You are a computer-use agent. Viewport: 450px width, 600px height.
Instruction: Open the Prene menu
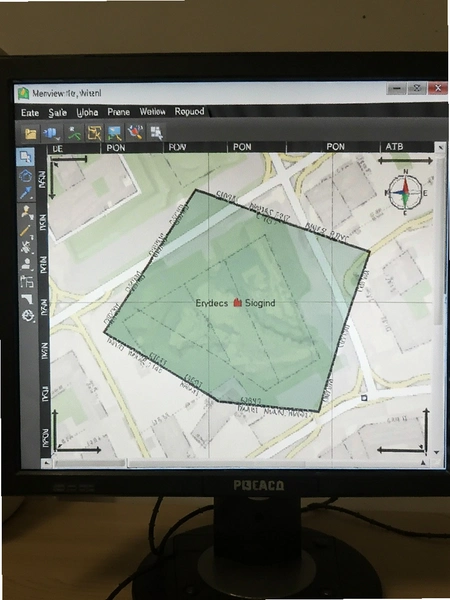(x=119, y=112)
